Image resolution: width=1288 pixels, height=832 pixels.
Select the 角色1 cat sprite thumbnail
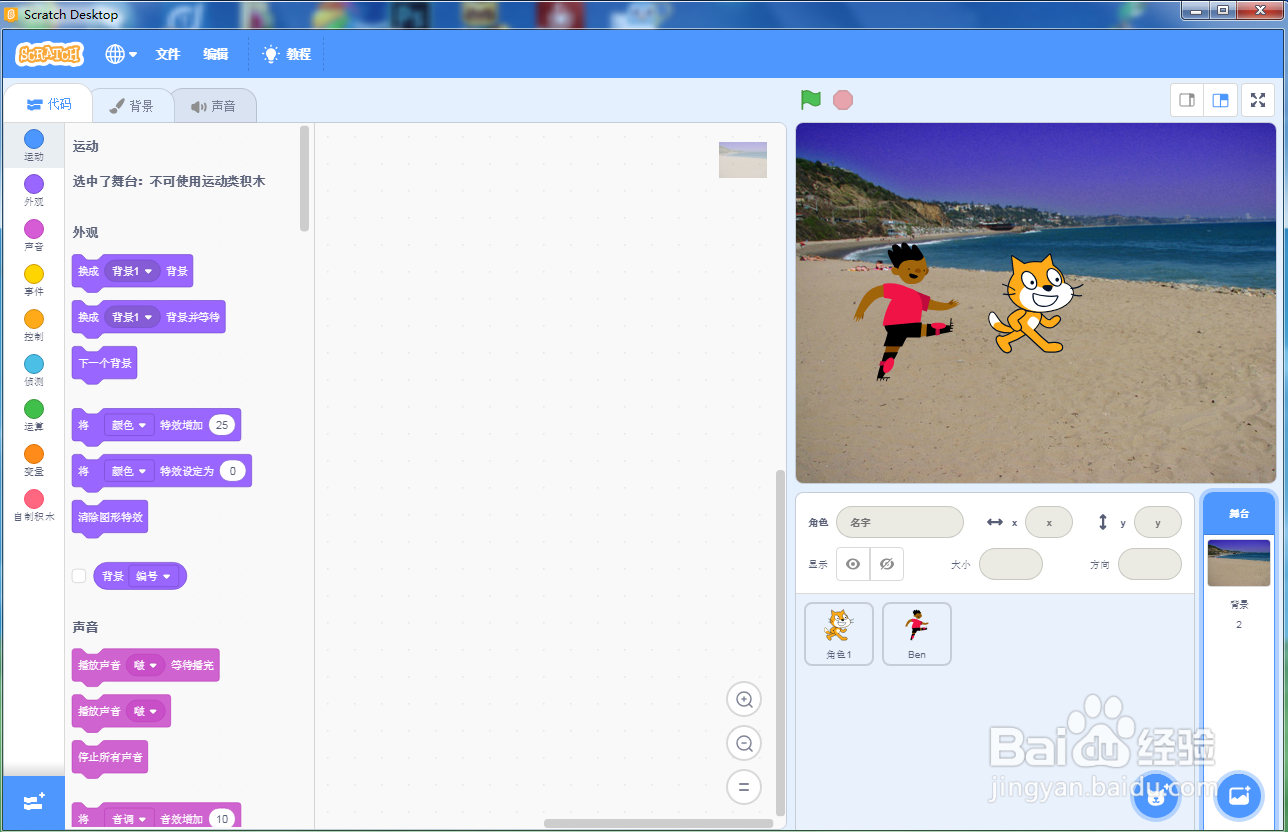[x=839, y=634]
